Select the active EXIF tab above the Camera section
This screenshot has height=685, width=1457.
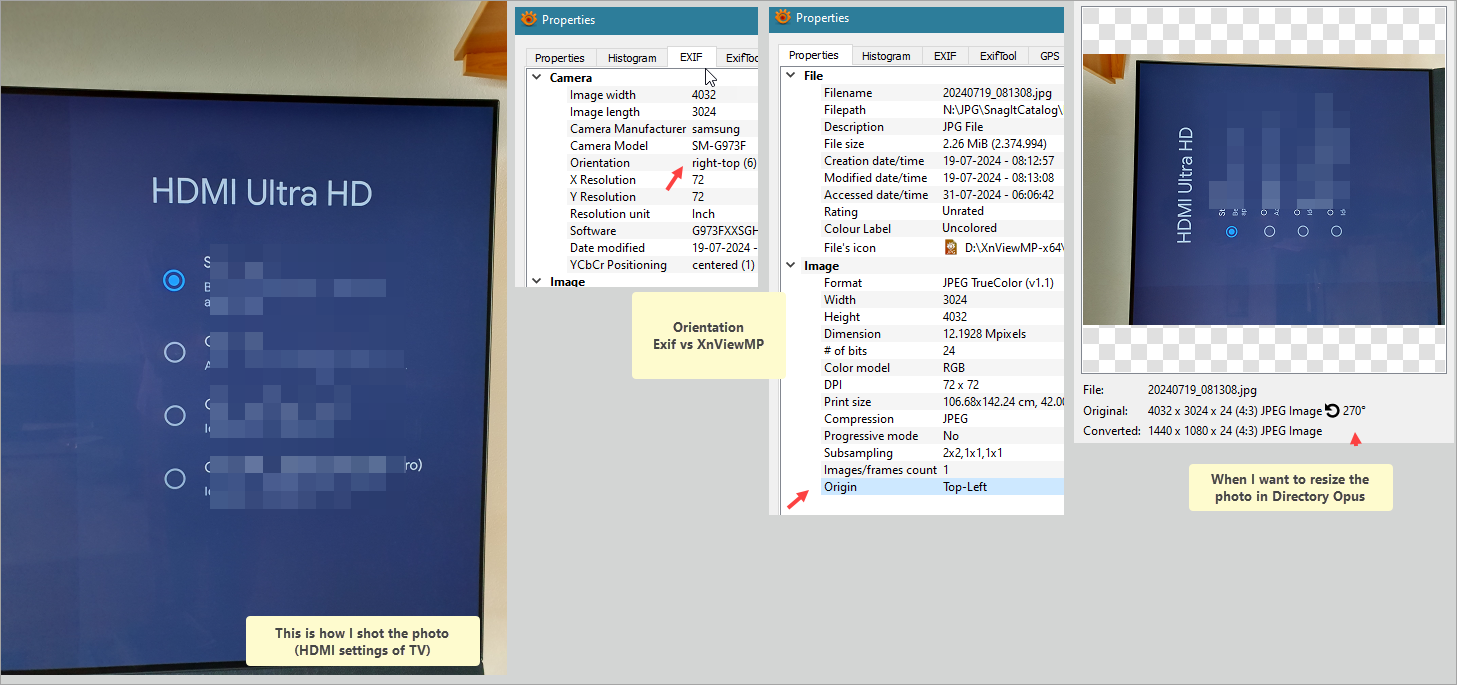point(691,57)
